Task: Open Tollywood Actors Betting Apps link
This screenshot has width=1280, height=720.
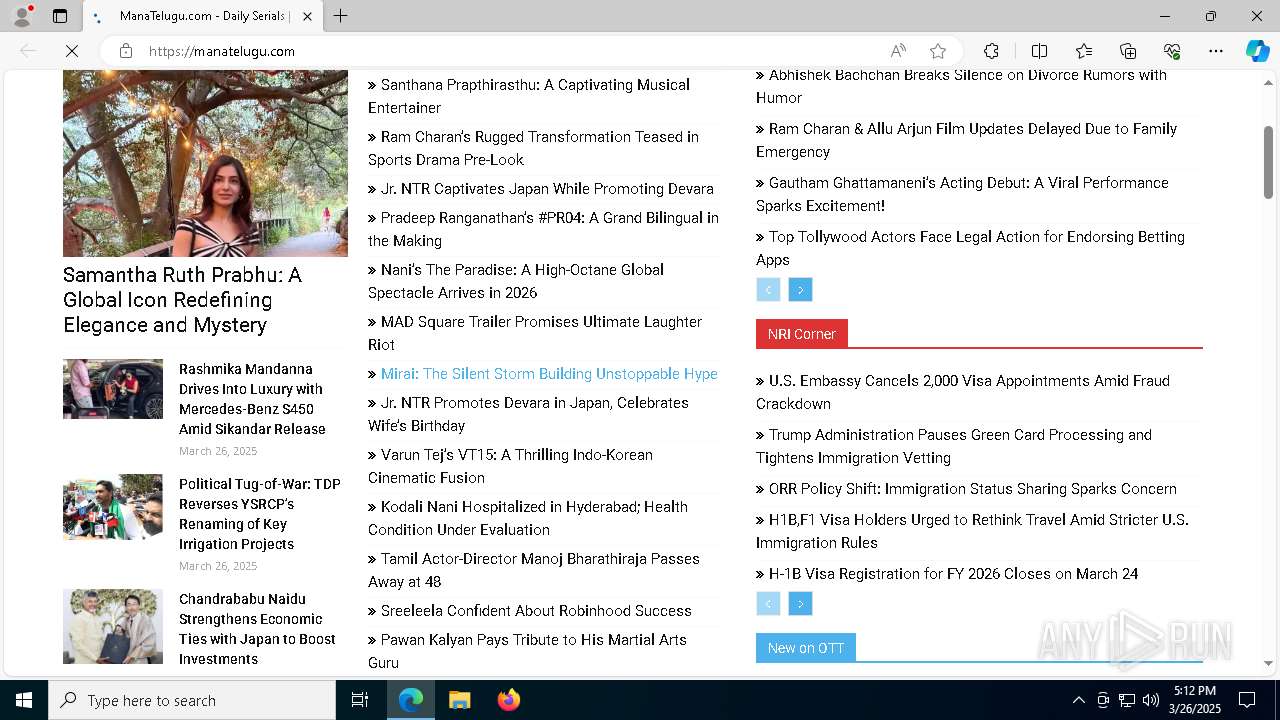Action: 970,248
